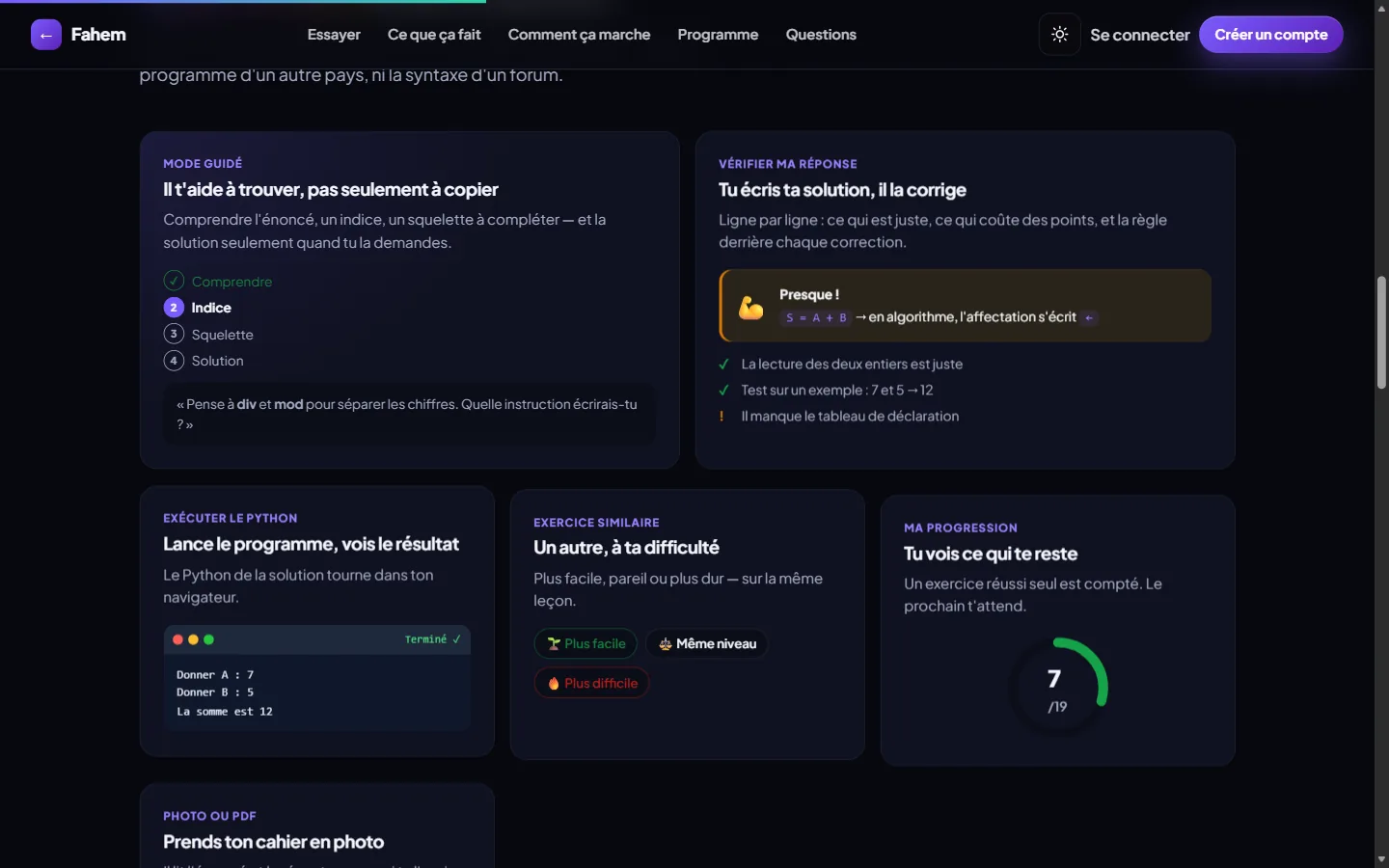Click the Plus difficile button
Viewport: 1389px width, 868px height.
(591, 683)
